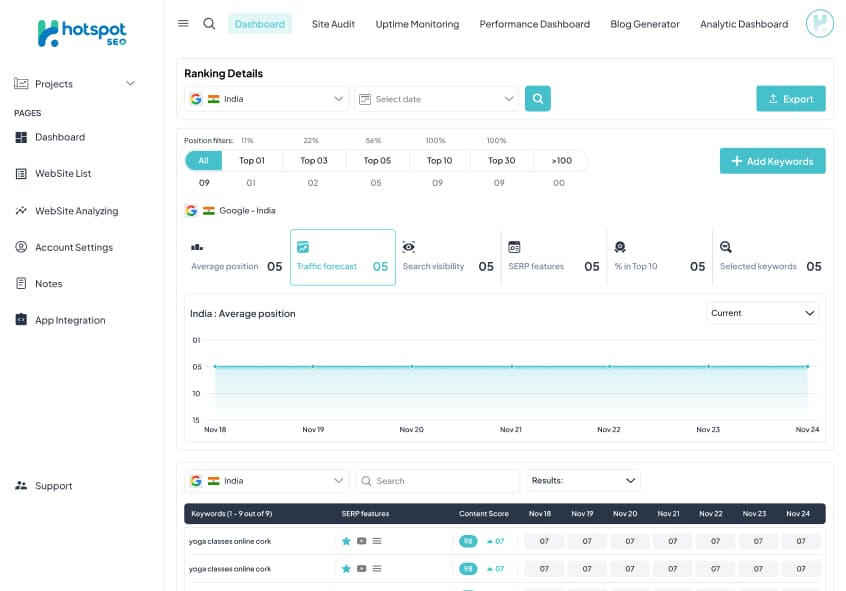
Task: Click the list icon in second keyword row
Action: point(377,568)
